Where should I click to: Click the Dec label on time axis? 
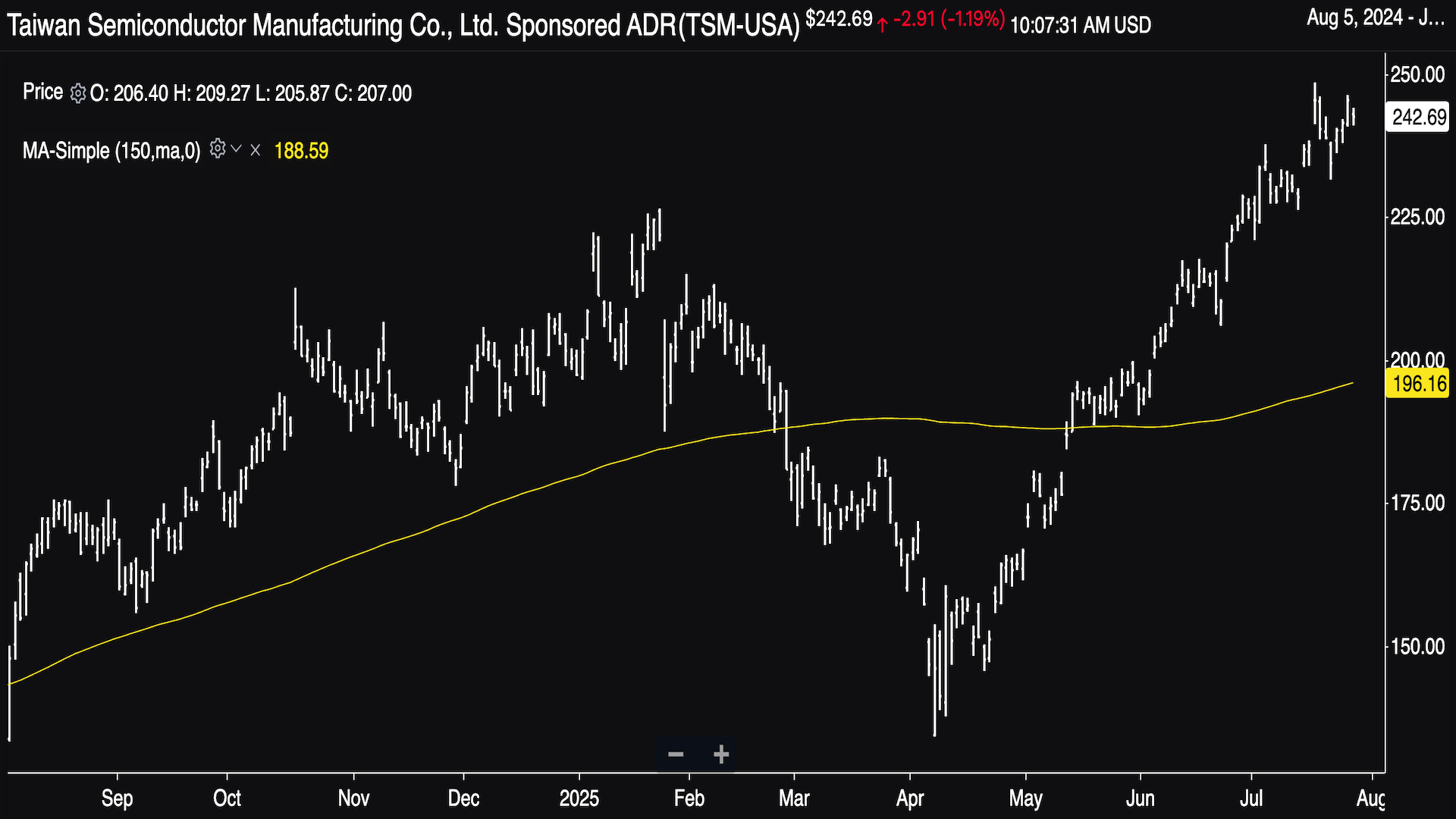[x=463, y=798]
